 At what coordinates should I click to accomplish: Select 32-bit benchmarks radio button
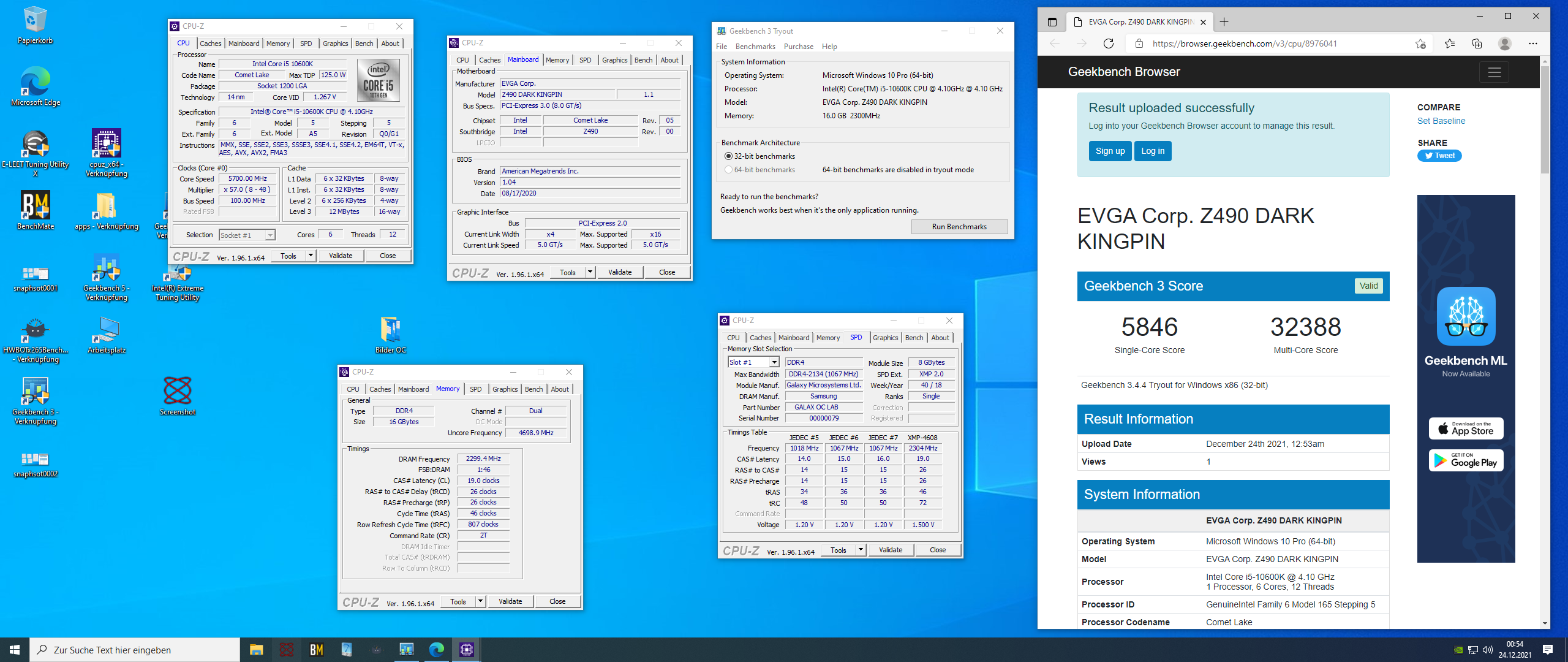728,156
